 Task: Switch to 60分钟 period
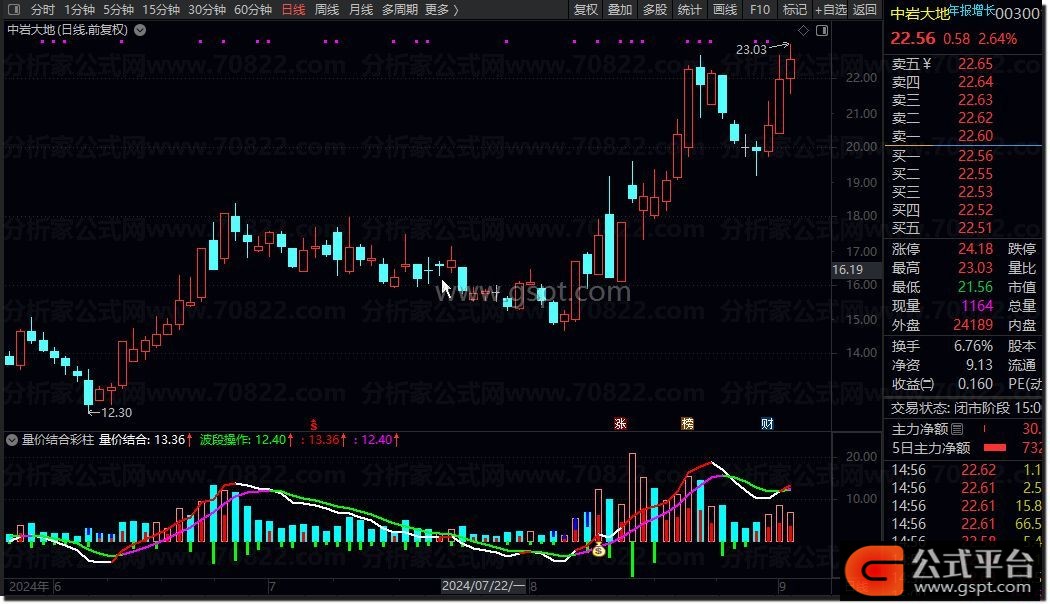(252, 10)
